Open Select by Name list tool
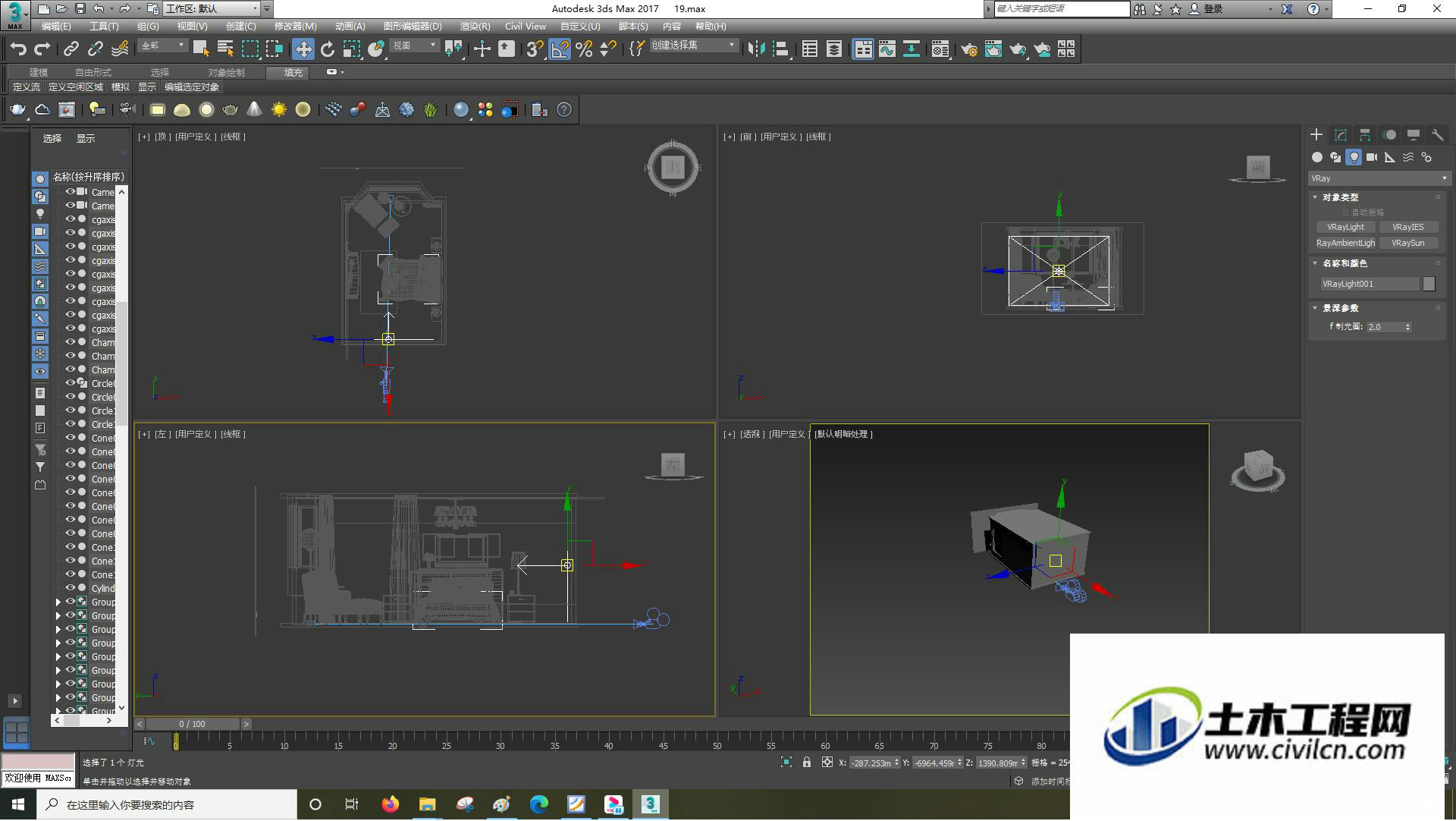This screenshot has height=821, width=1456. point(225,49)
